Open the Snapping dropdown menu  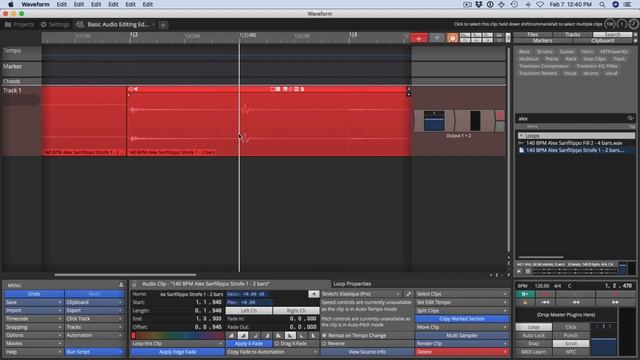34,327
